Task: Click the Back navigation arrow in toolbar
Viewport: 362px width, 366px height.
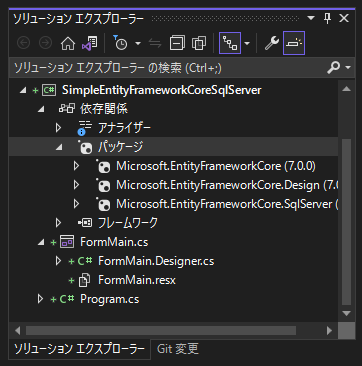Action: pos(23,43)
